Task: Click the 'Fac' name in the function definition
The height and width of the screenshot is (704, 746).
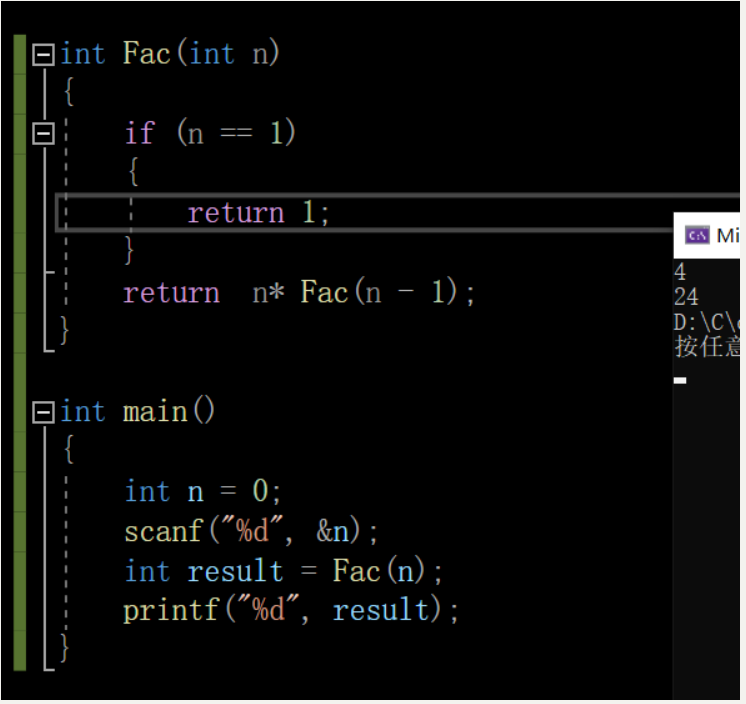Action: (x=147, y=53)
